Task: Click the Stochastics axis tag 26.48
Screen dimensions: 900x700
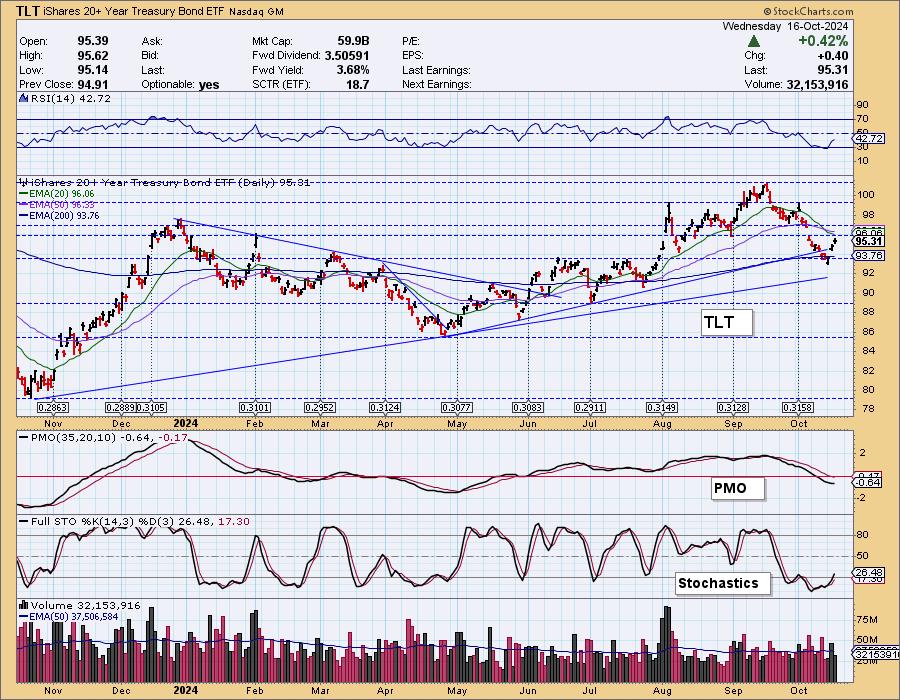Action: tap(869, 572)
